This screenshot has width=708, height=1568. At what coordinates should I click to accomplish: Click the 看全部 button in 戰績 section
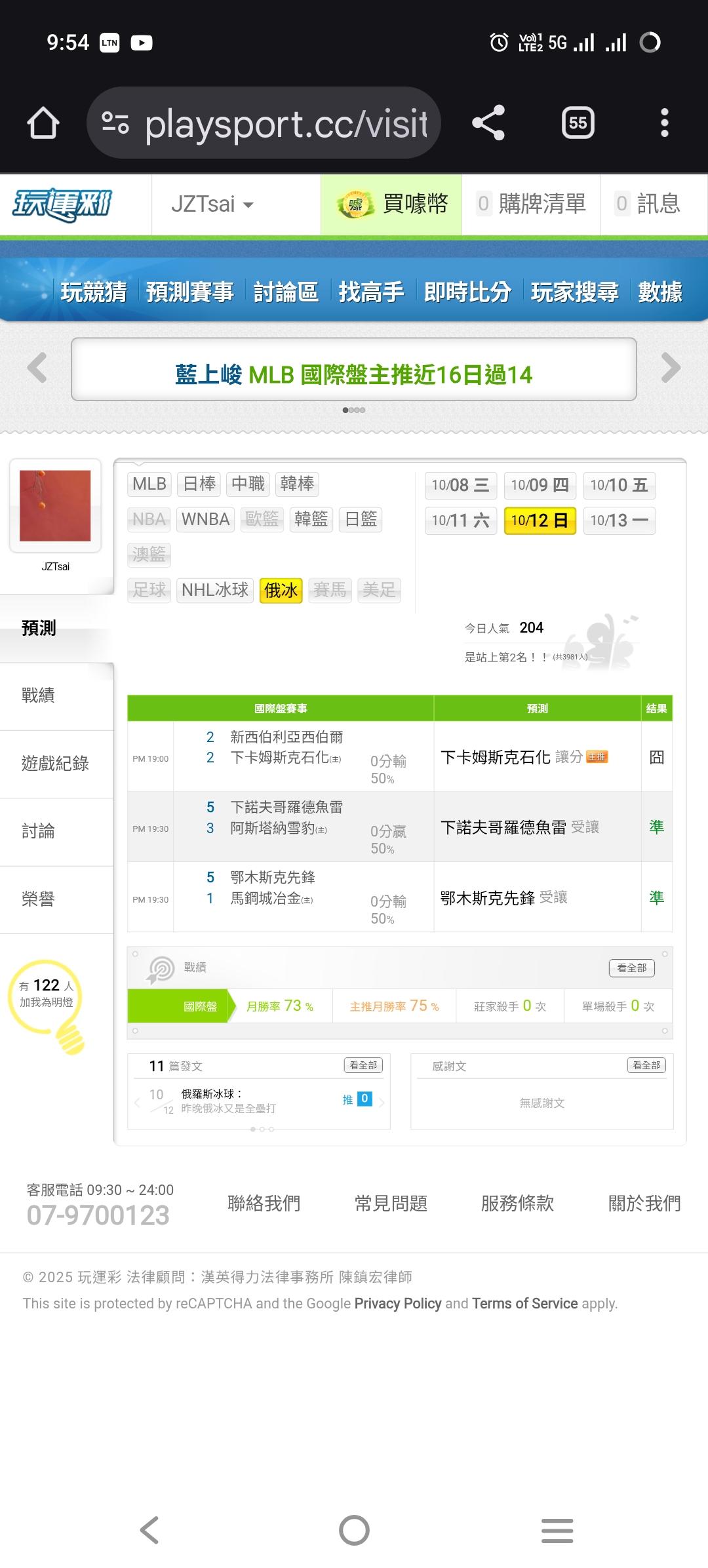click(x=631, y=968)
